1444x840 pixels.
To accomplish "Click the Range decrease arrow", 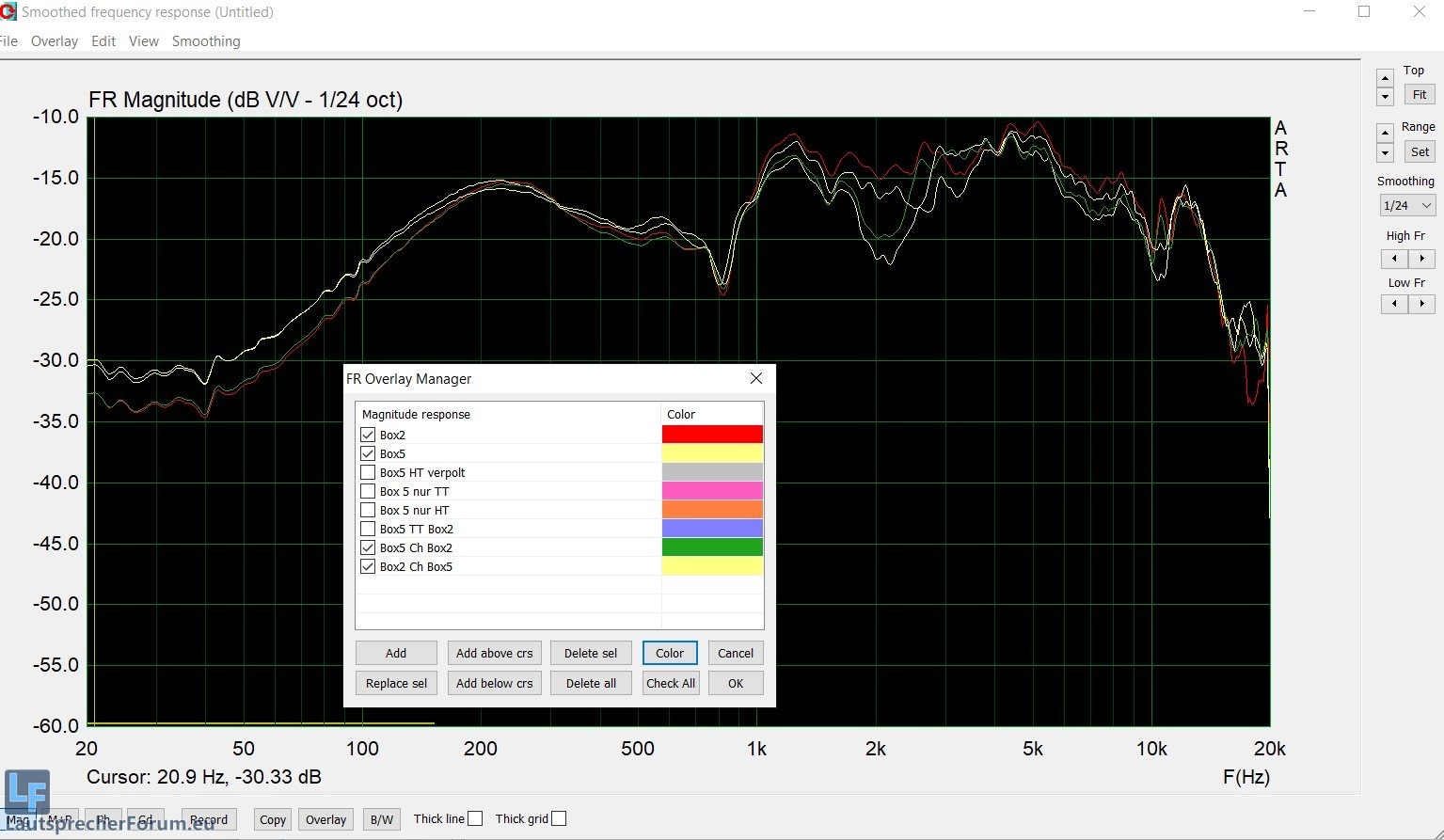I will 1385,153.
